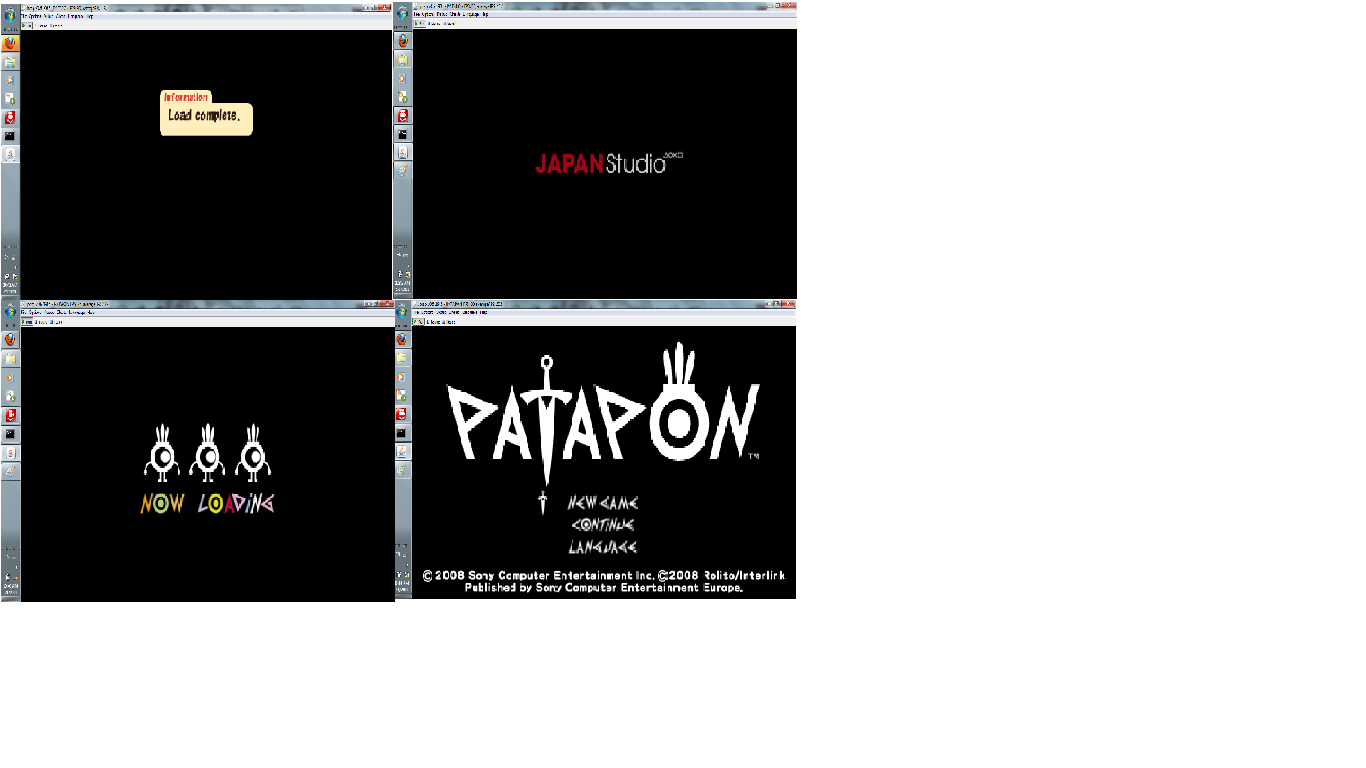Screen dimensions: 1366x768
Task: Open the black console icon beside JAPAN Studio
Action: click(x=404, y=133)
